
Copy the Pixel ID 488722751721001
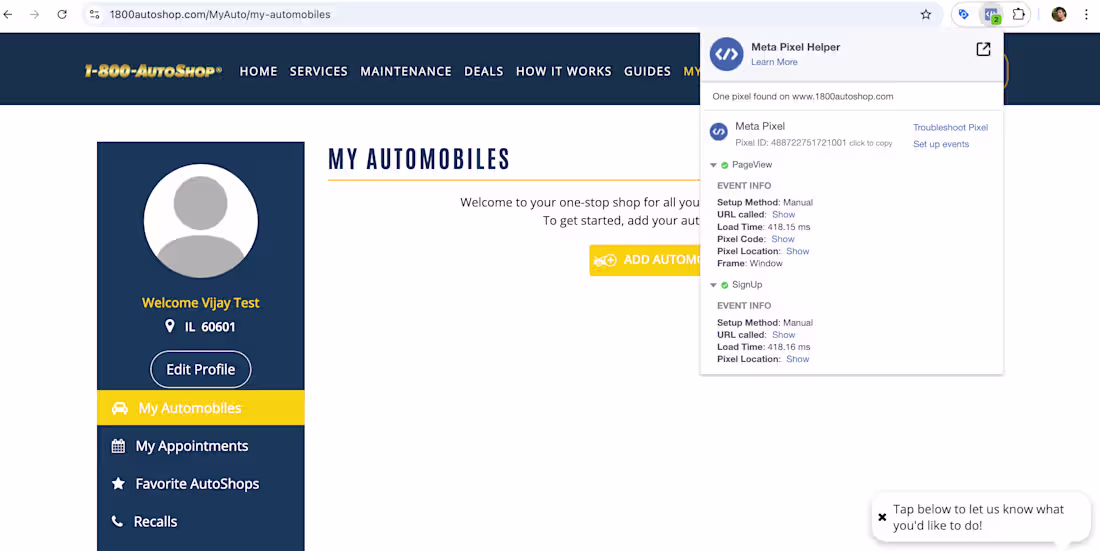click(814, 142)
